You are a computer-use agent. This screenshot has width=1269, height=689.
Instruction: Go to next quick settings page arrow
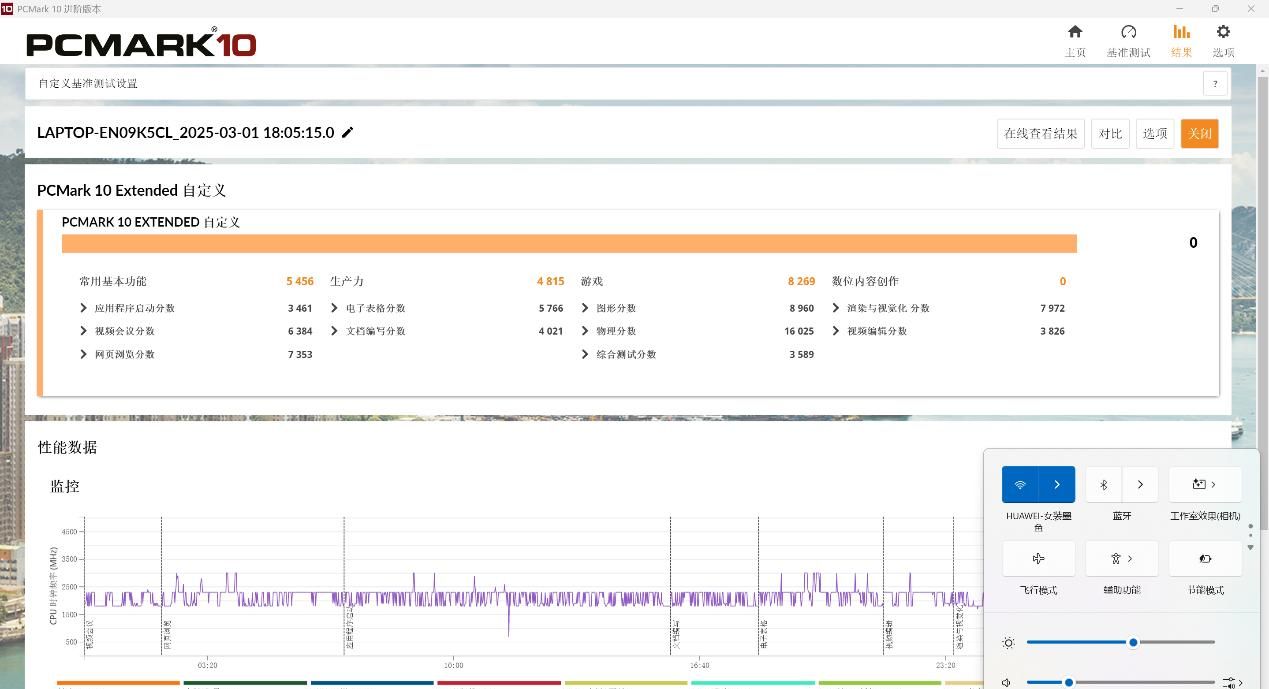1251,547
